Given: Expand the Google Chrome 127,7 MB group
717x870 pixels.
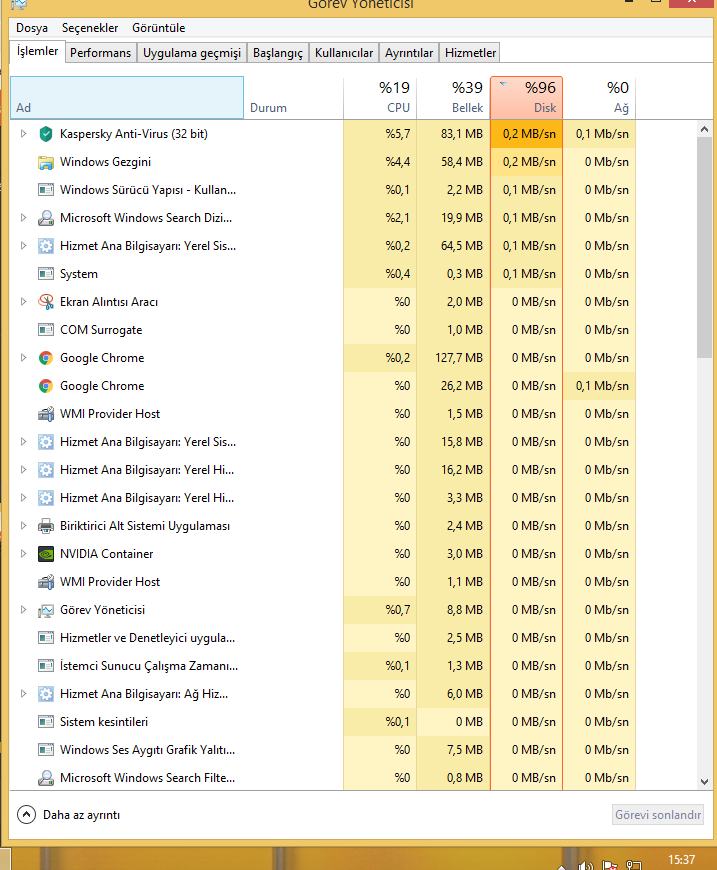Looking at the screenshot, I should (23, 358).
